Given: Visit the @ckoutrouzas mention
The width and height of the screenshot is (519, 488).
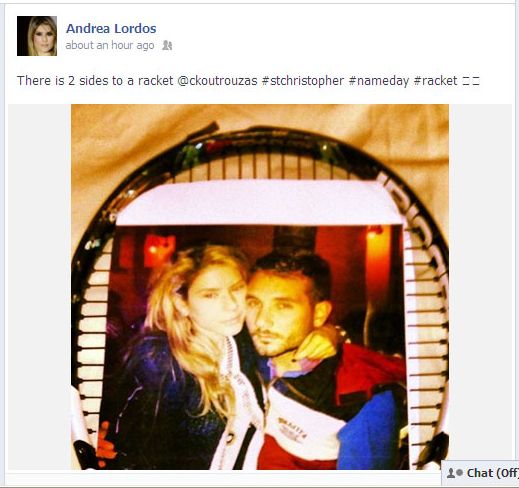Looking at the screenshot, I should tap(217, 81).
